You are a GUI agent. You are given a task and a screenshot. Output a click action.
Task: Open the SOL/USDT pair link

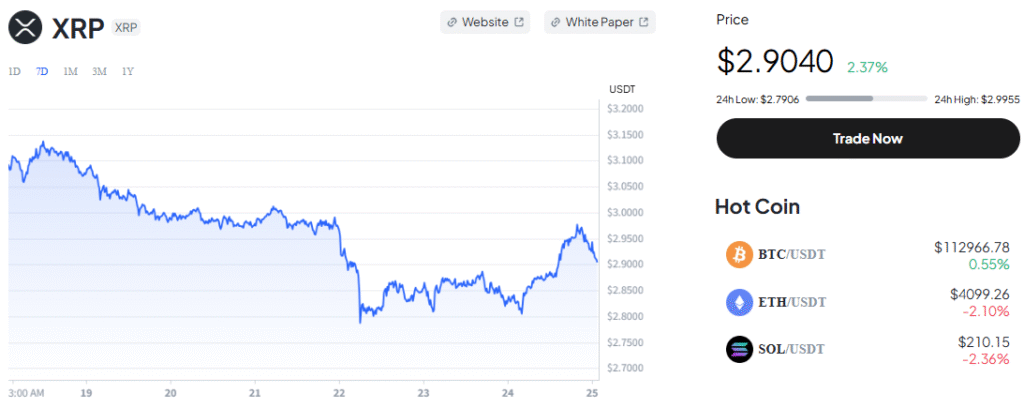pyautogui.click(x=792, y=349)
